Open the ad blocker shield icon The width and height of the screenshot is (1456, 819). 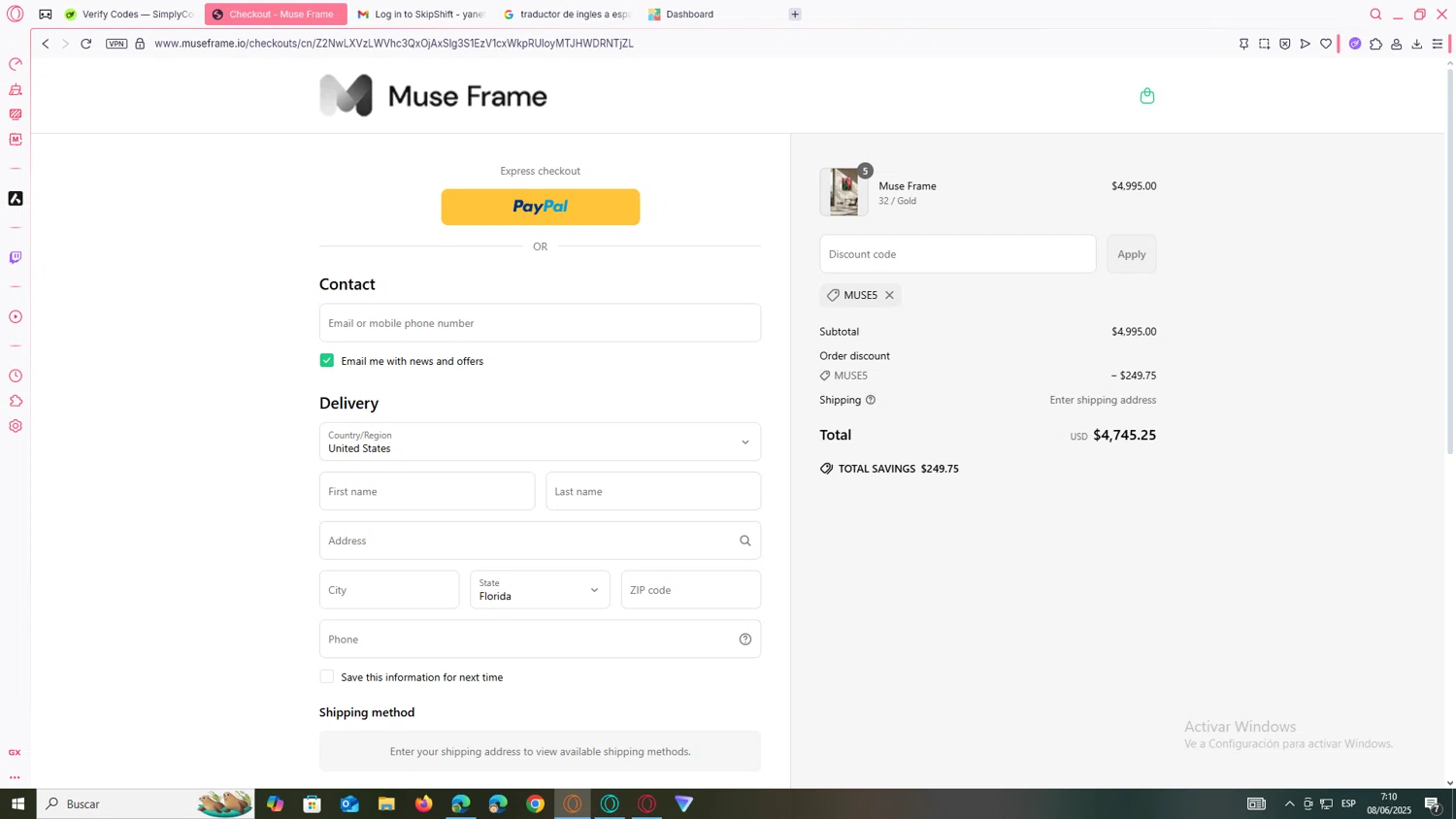coord(1284,44)
